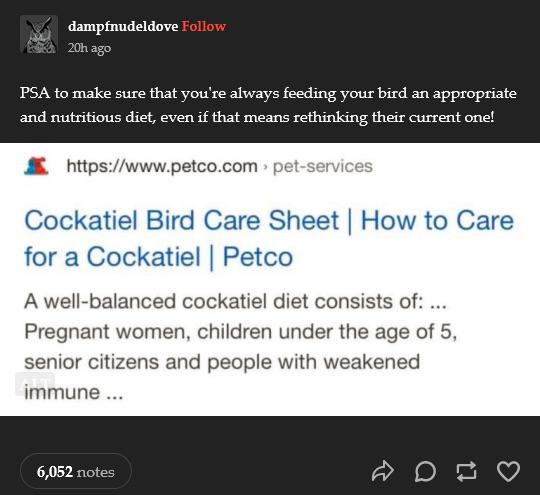Click the 20h ago timestamp permalink

(89, 48)
